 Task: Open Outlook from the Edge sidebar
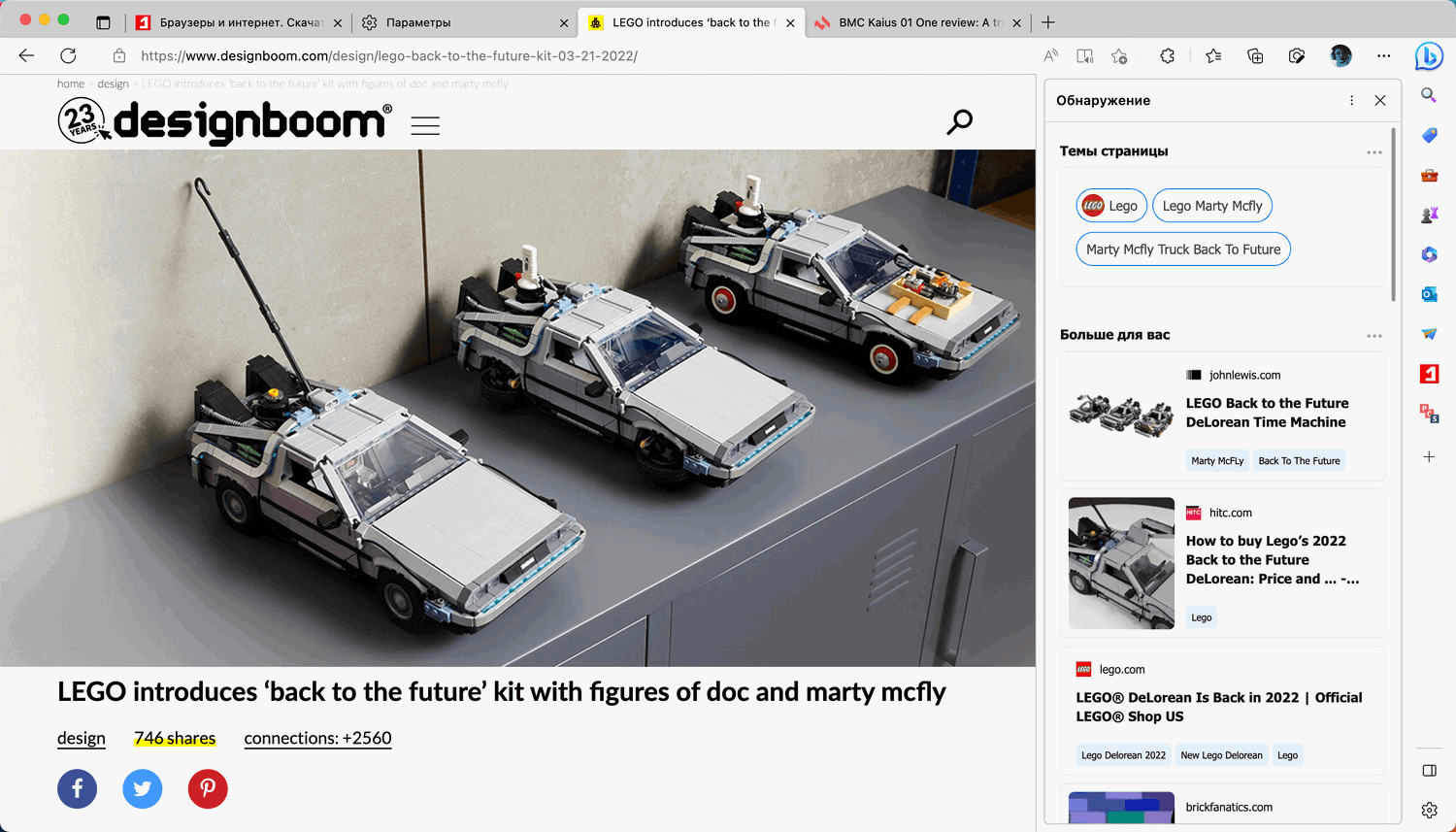click(x=1429, y=294)
